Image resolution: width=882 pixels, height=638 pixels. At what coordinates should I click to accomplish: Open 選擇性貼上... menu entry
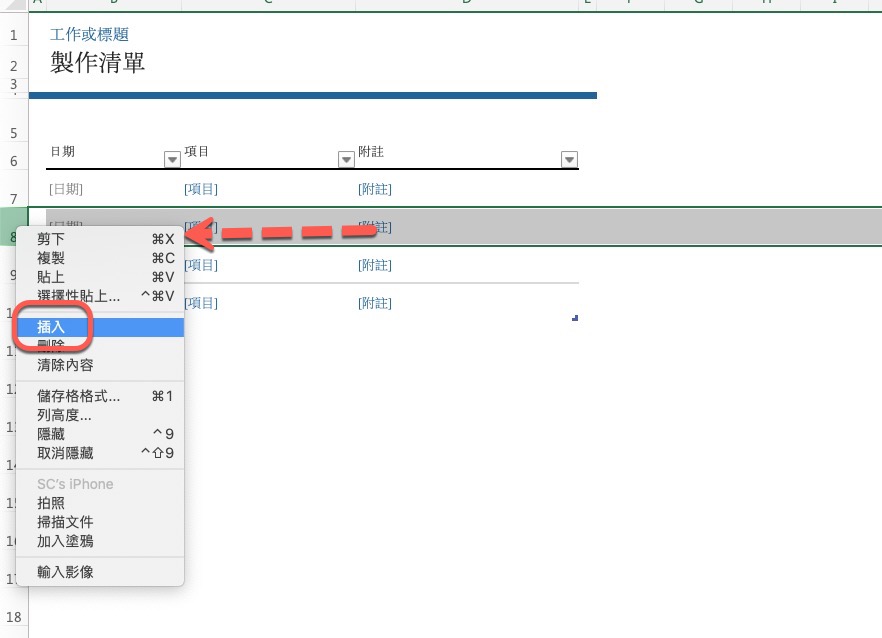coord(100,296)
